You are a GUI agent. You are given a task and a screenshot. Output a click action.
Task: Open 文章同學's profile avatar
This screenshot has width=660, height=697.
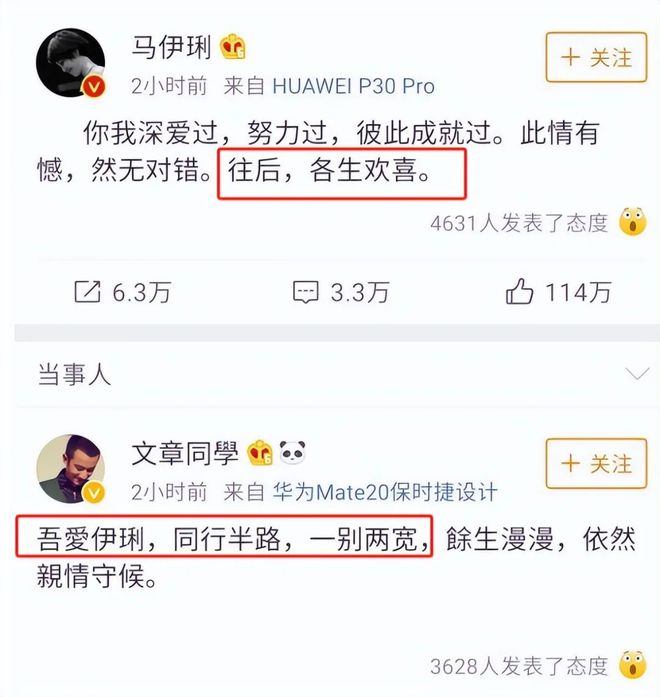(70, 469)
